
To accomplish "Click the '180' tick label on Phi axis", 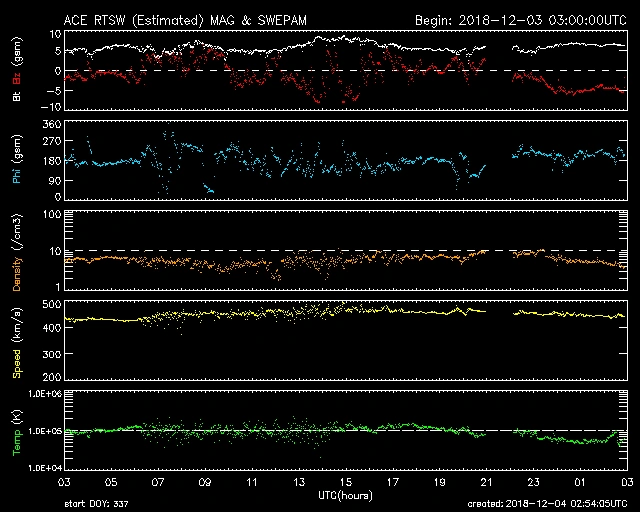I will click(x=52, y=161).
